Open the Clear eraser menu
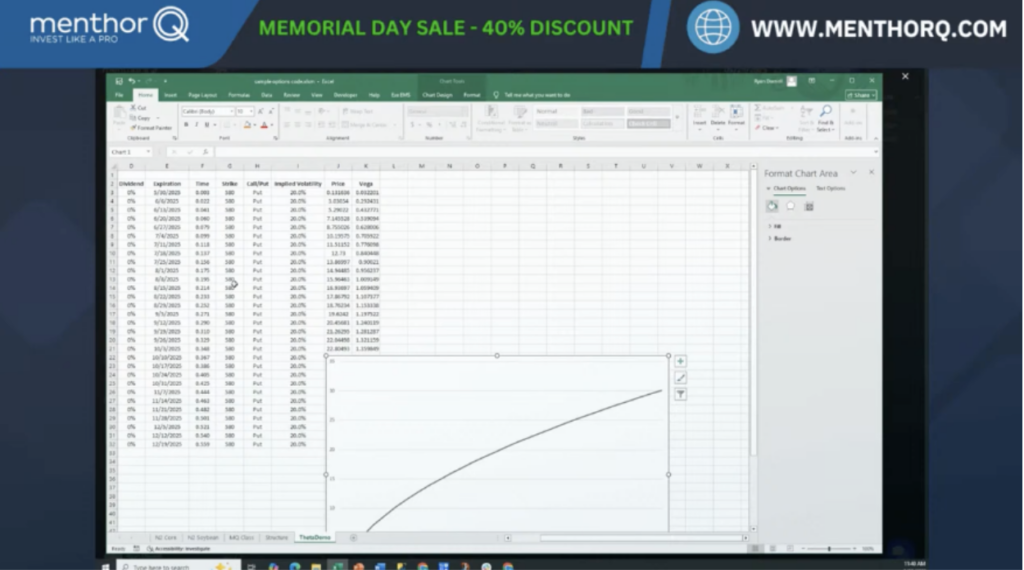This screenshot has width=1024, height=570. 767,128
